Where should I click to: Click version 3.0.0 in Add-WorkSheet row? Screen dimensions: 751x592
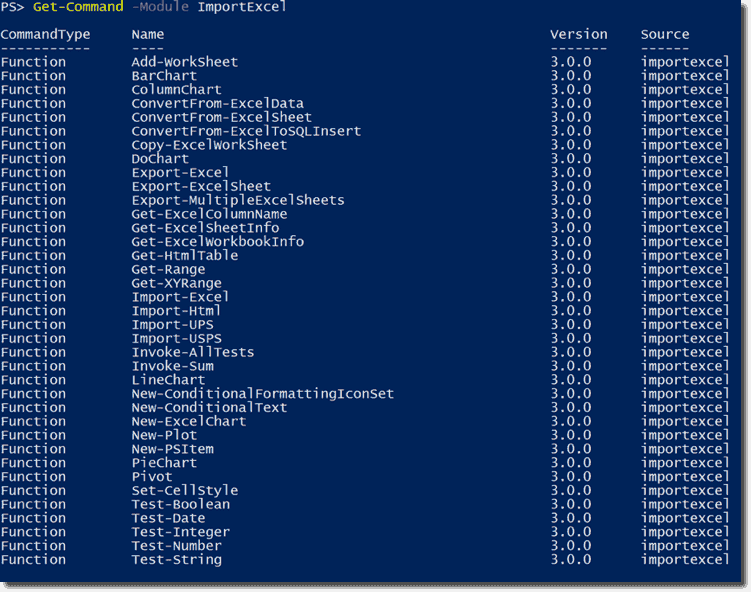coord(570,62)
